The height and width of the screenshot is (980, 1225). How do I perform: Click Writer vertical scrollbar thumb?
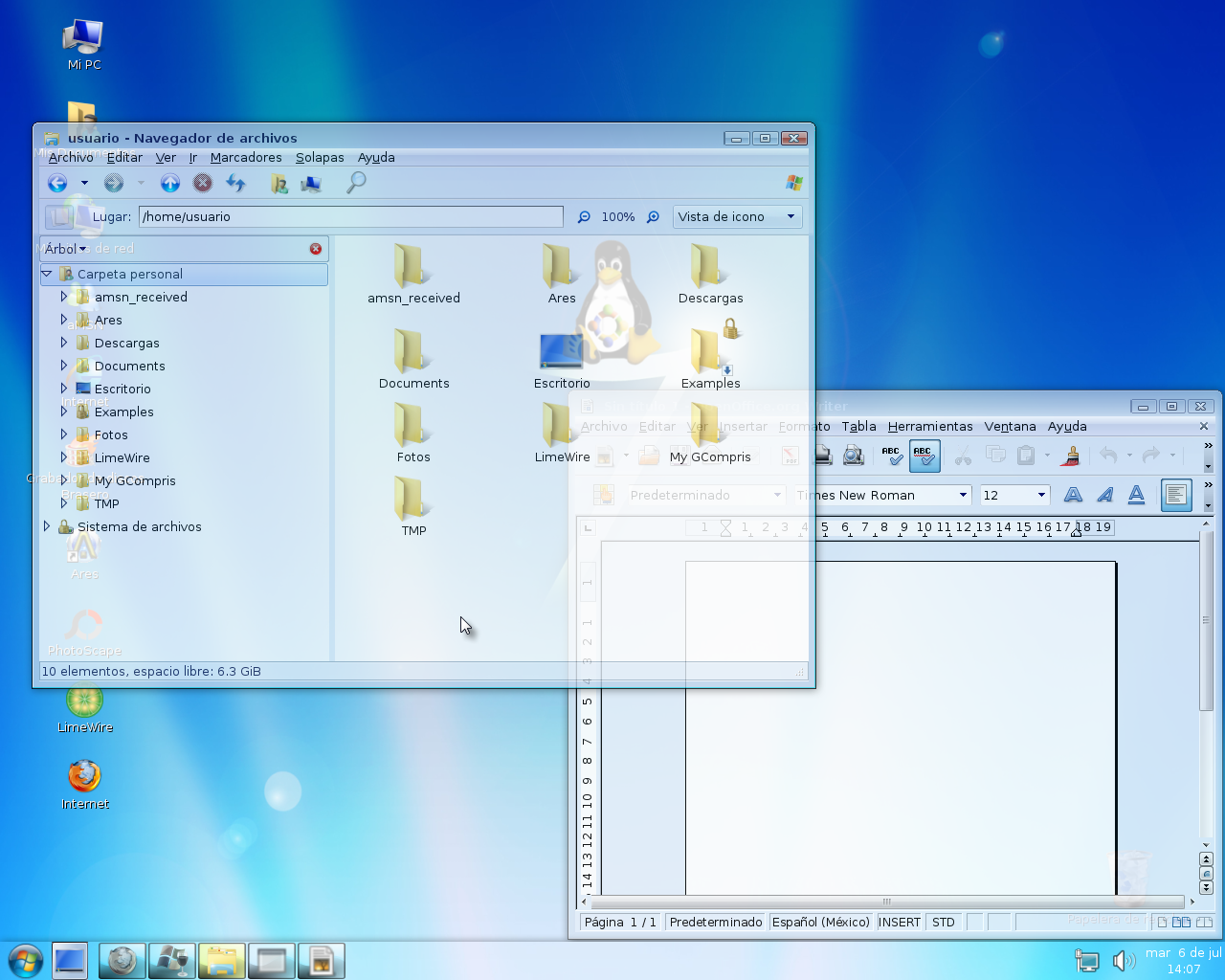1206,620
